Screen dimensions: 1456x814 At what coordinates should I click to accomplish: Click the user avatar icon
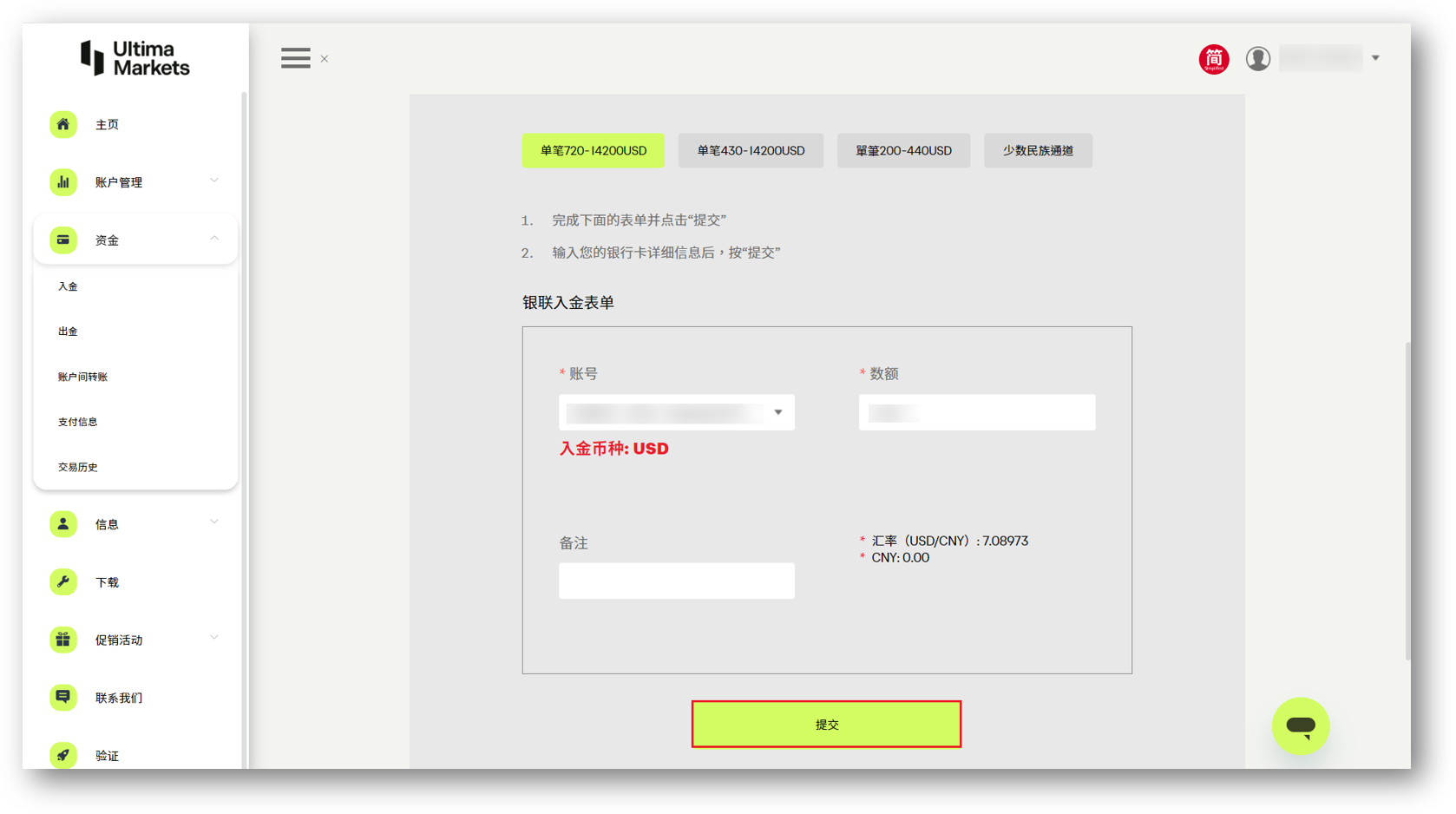[1258, 58]
